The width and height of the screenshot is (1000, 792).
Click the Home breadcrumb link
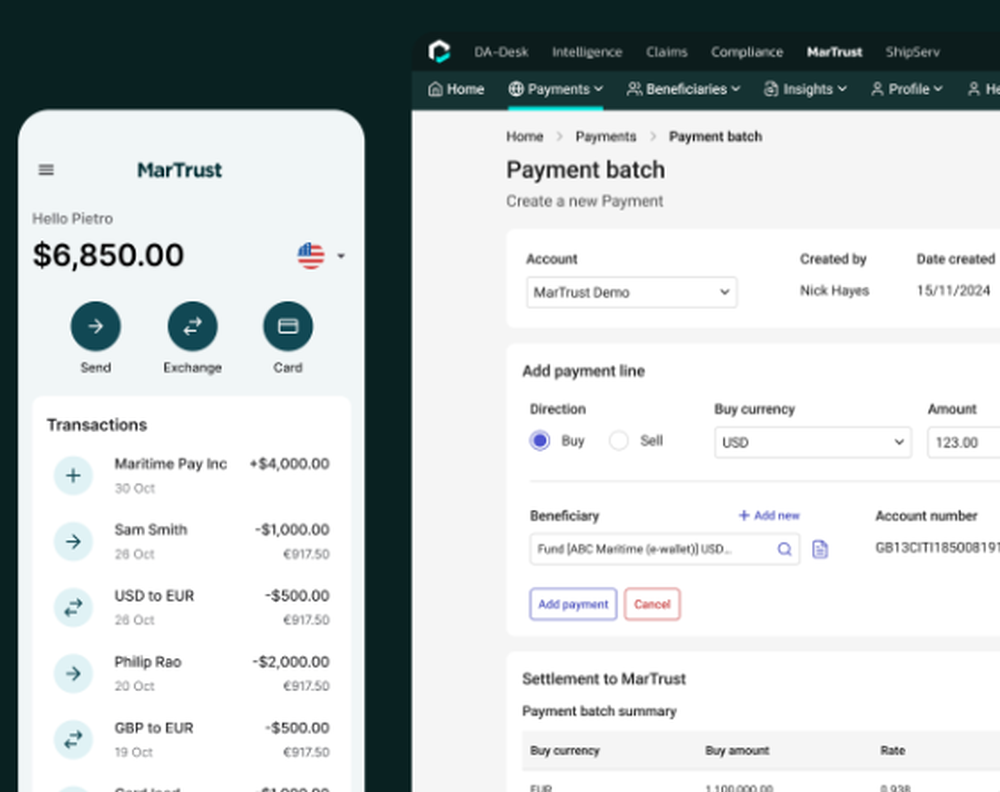[x=525, y=136]
